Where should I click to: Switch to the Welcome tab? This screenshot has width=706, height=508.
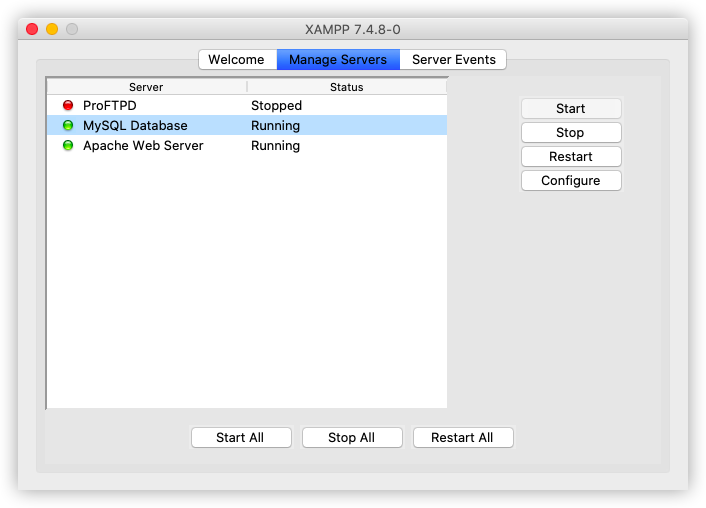(x=237, y=59)
